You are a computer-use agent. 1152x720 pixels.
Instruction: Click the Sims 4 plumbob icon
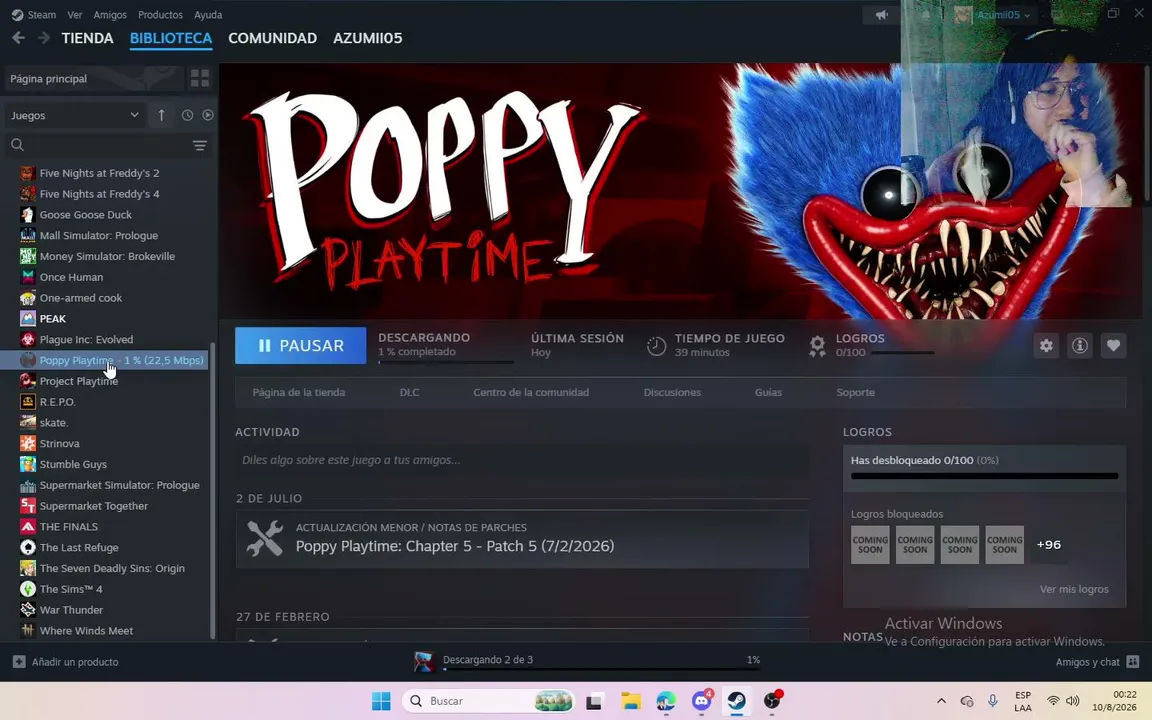click(28, 589)
